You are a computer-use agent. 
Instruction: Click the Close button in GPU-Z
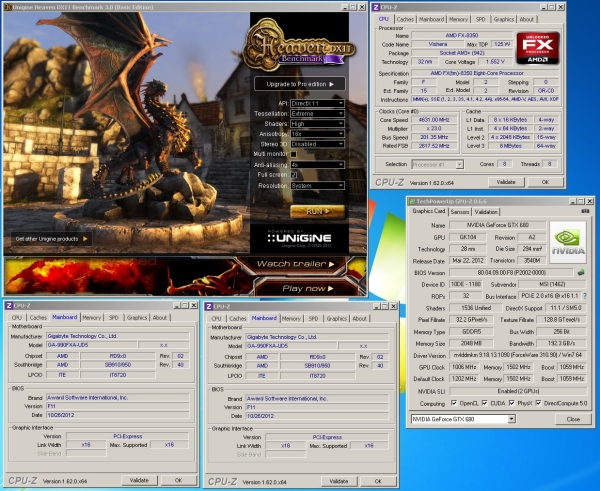click(573, 419)
